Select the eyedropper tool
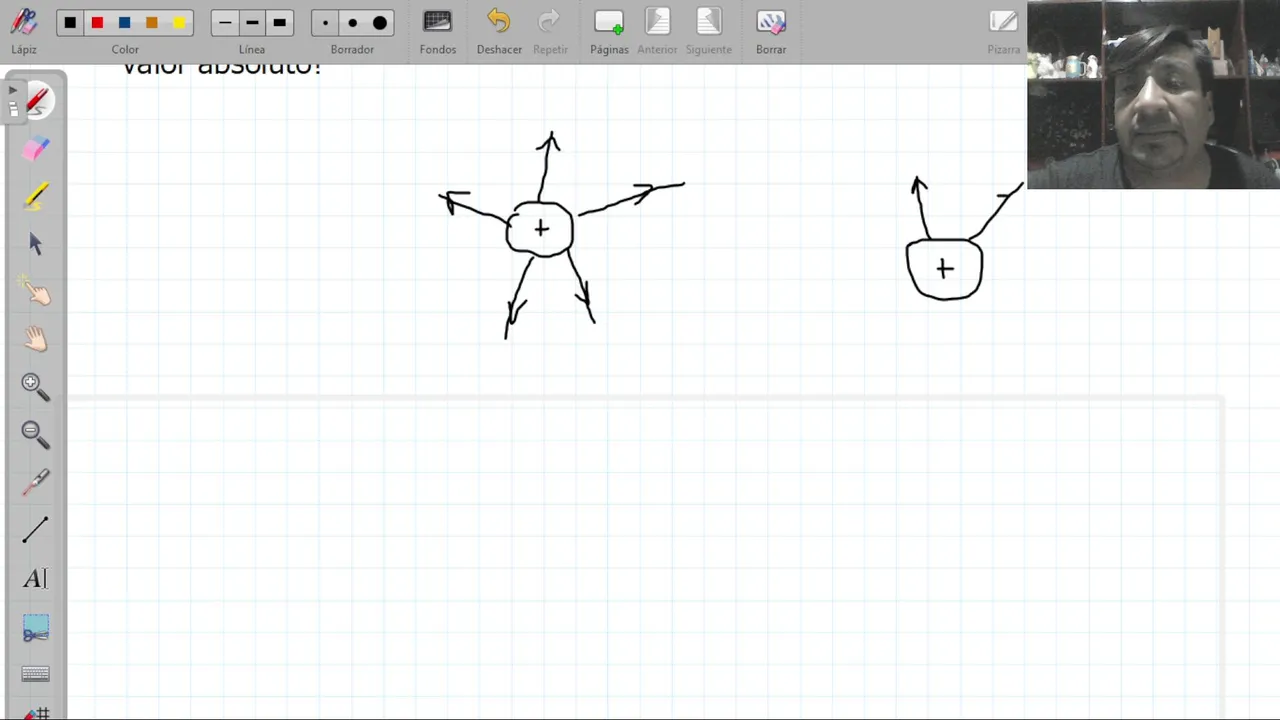This screenshot has width=1280, height=720. click(36, 482)
